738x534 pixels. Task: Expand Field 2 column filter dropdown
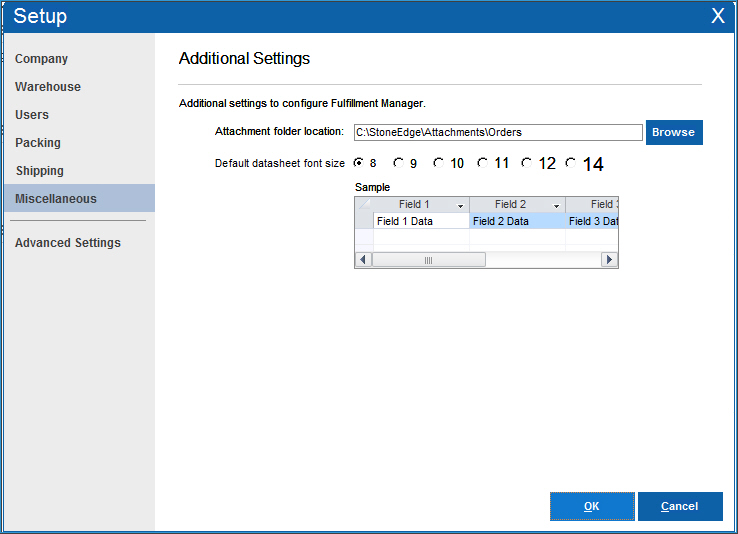pyautogui.click(x=556, y=205)
